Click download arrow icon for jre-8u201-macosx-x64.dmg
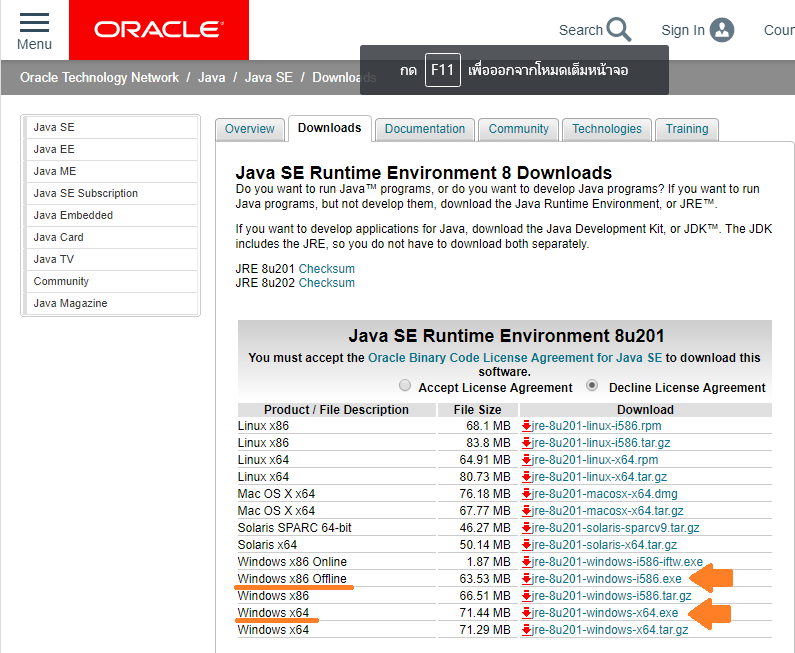The height and width of the screenshot is (653, 795). click(526, 494)
